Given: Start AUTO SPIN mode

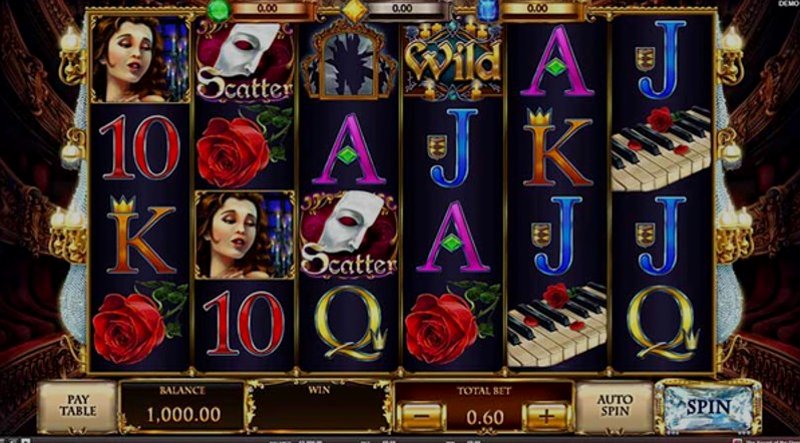Looking at the screenshot, I should coord(615,406).
